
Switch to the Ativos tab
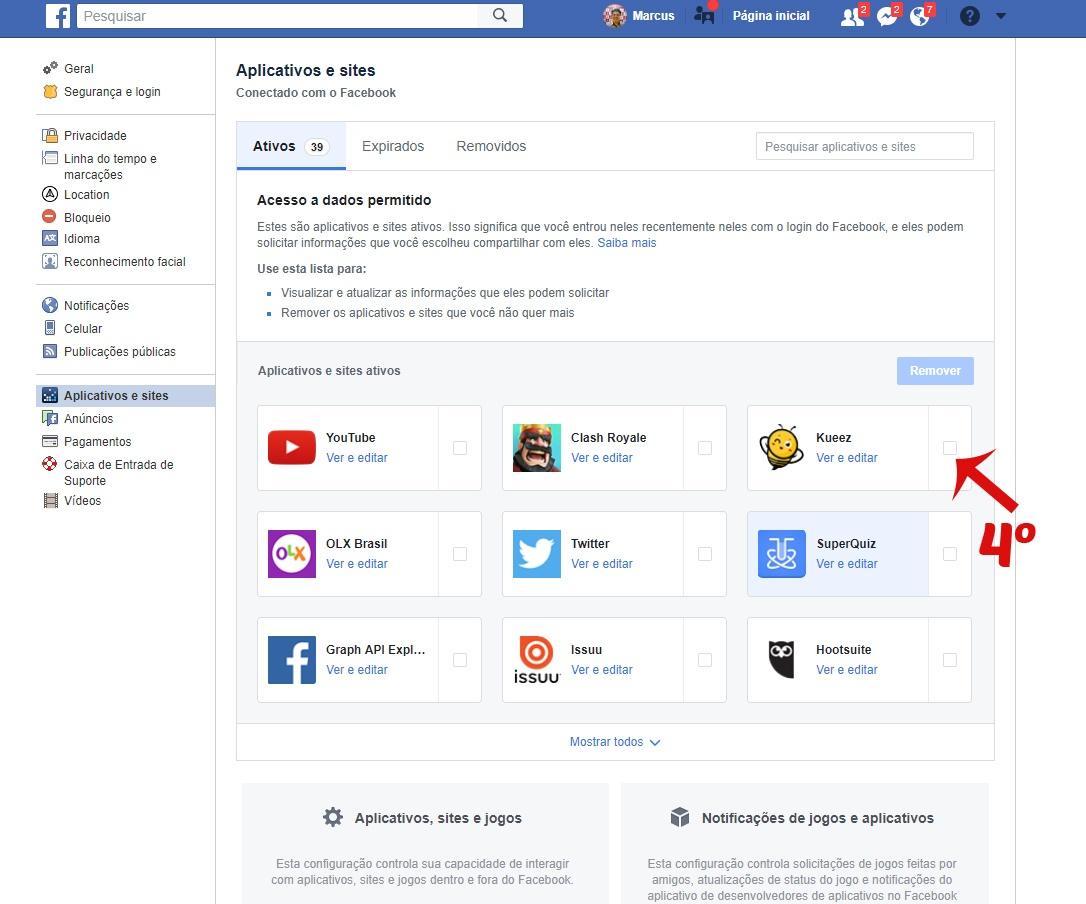[x=291, y=146]
